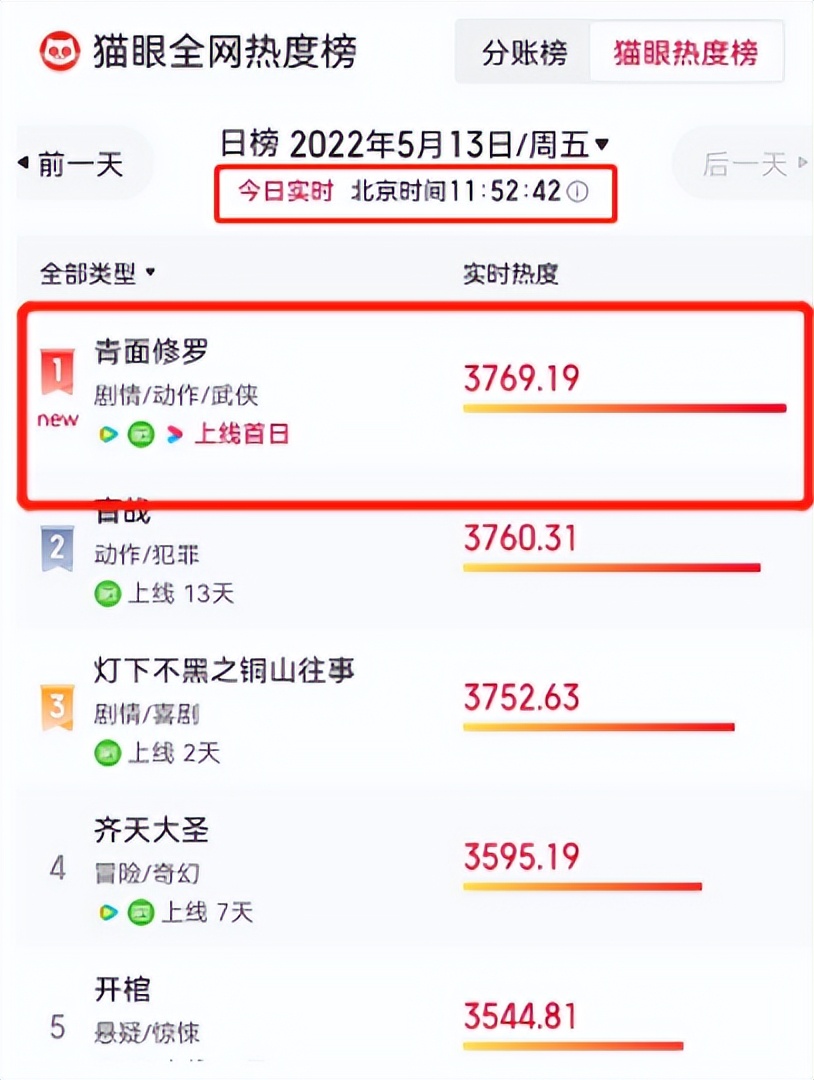Select 猫眼热度榜 tab
This screenshot has width=814, height=1080.
[686, 53]
